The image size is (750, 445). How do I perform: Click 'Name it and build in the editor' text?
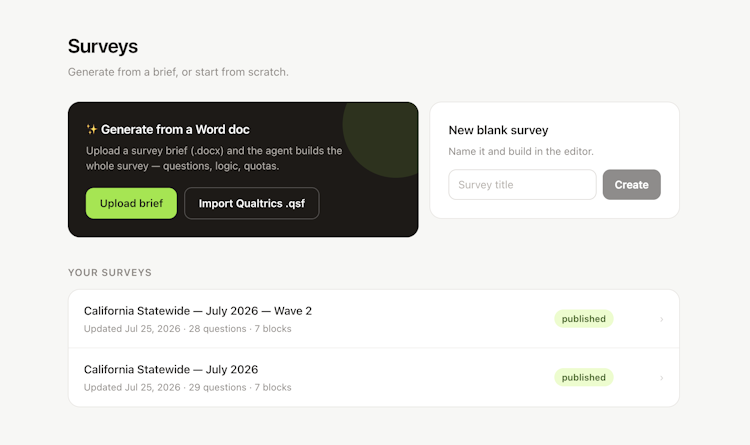click(521, 151)
